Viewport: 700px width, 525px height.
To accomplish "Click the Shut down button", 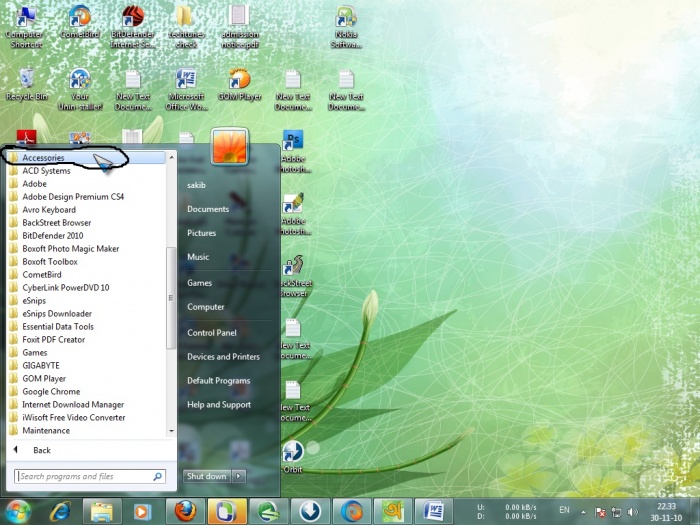I will pyautogui.click(x=207, y=476).
